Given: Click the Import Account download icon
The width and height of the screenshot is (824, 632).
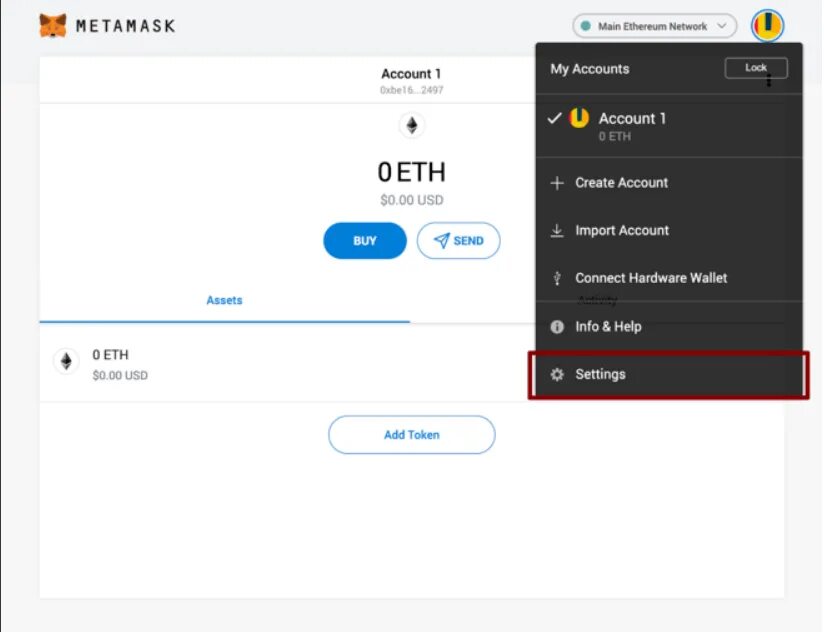Looking at the screenshot, I should 557,231.
